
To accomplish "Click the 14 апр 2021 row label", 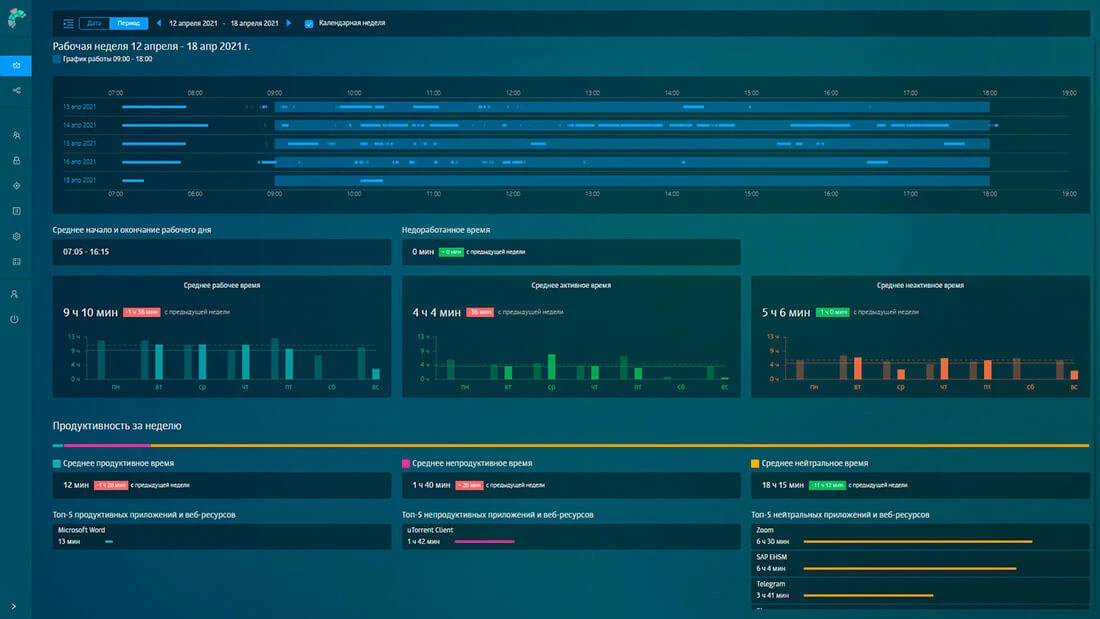I will coord(80,125).
